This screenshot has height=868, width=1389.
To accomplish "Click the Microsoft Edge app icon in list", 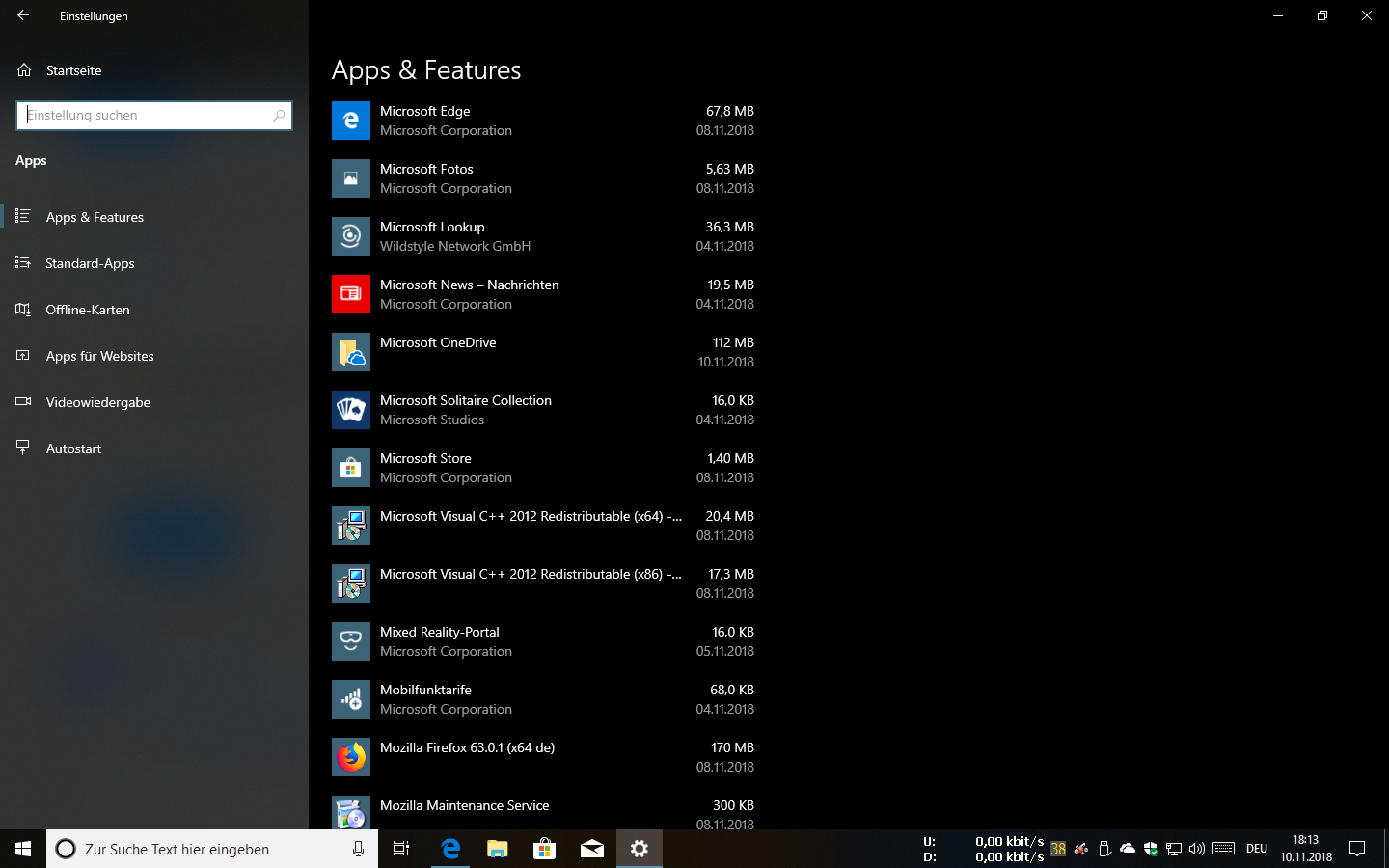I will coord(351,121).
